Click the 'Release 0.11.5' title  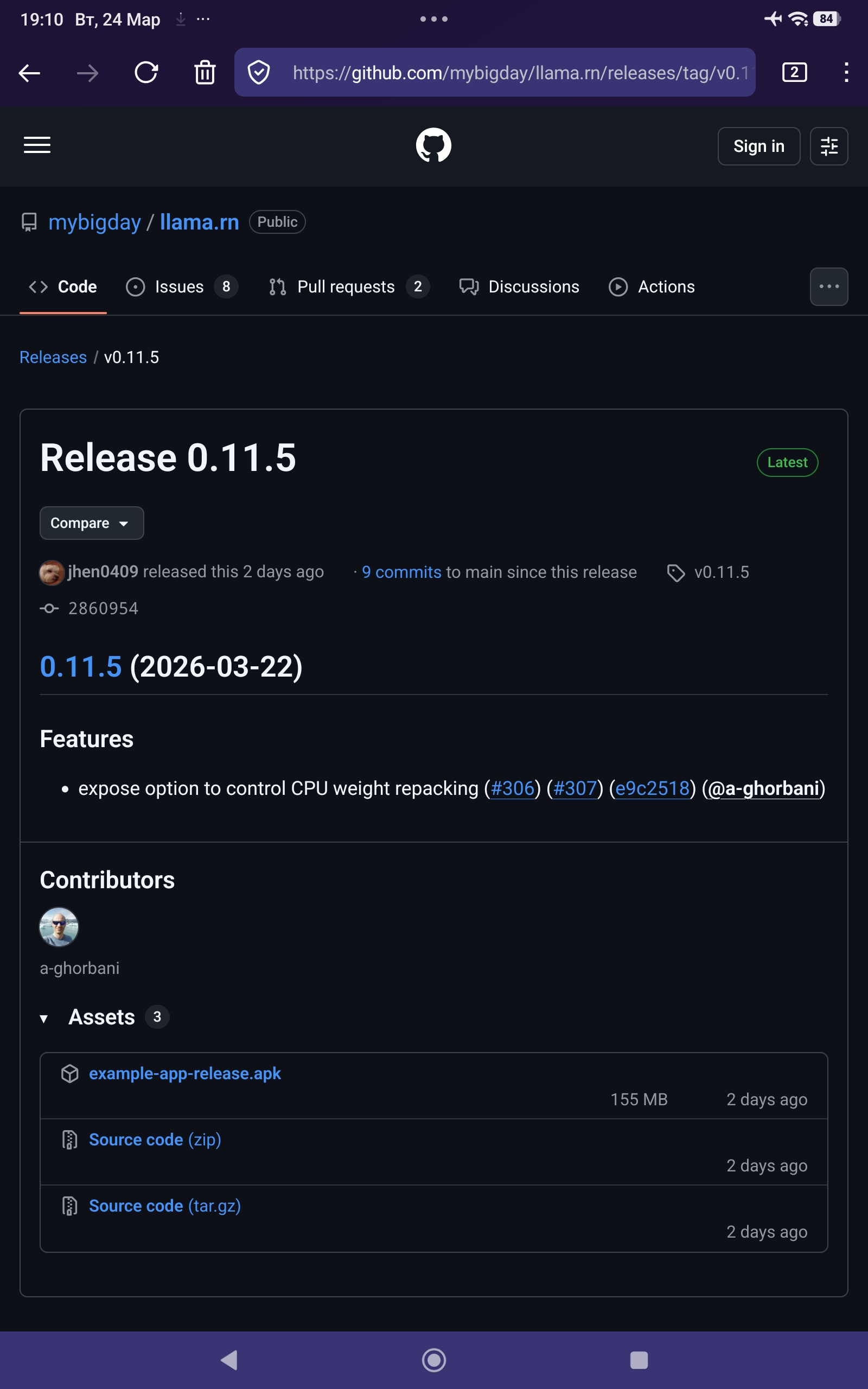(168, 458)
